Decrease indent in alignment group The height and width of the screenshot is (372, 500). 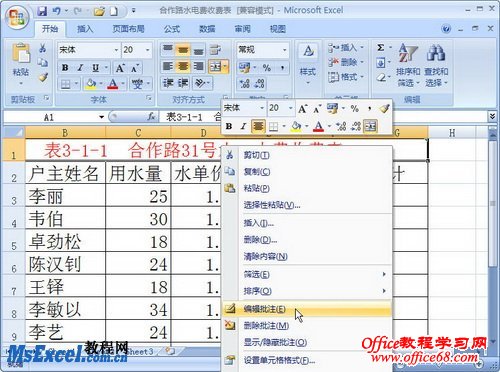pyautogui.click(x=168, y=83)
